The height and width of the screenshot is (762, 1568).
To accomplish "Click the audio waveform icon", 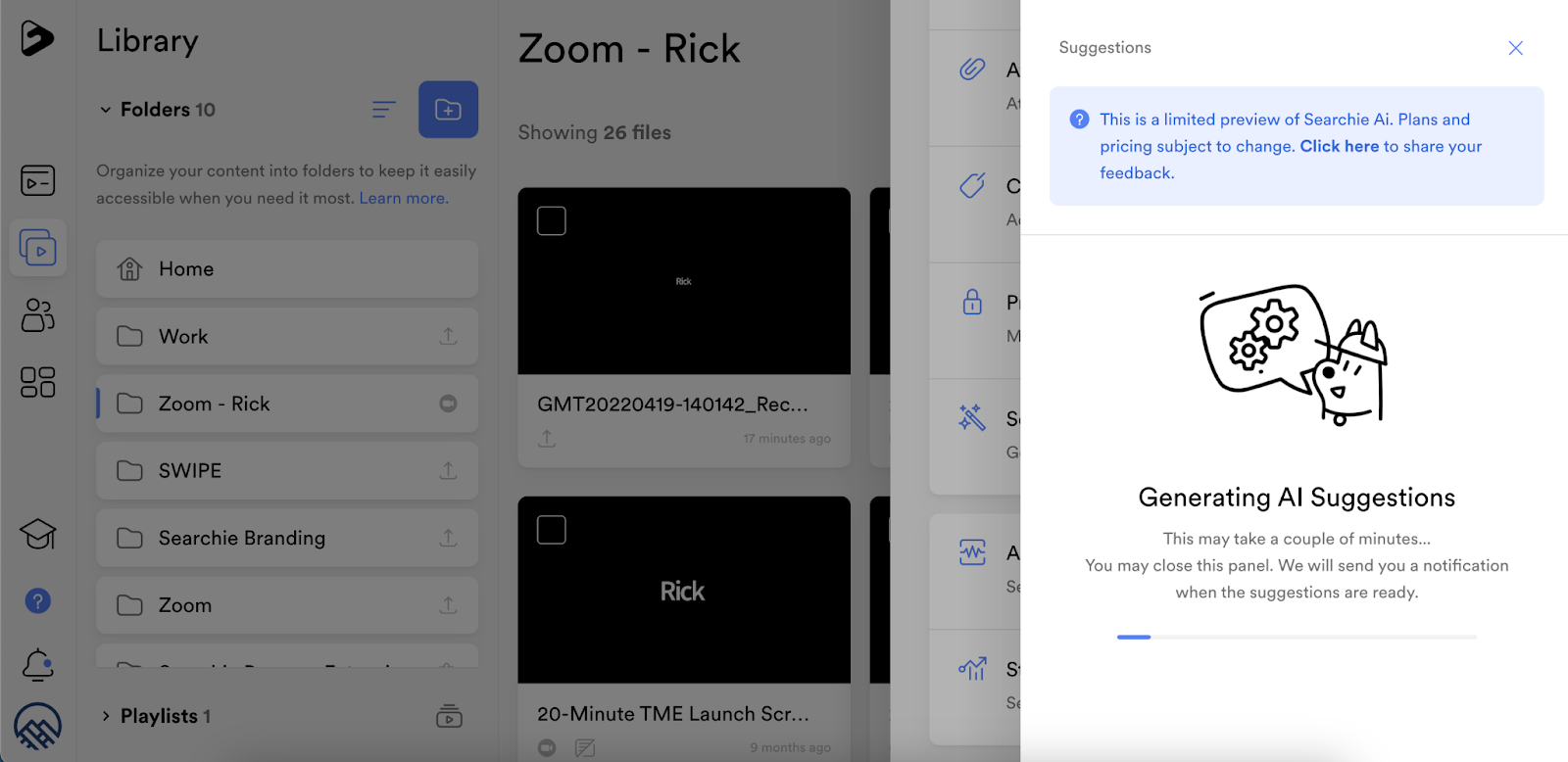I will (x=972, y=552).
